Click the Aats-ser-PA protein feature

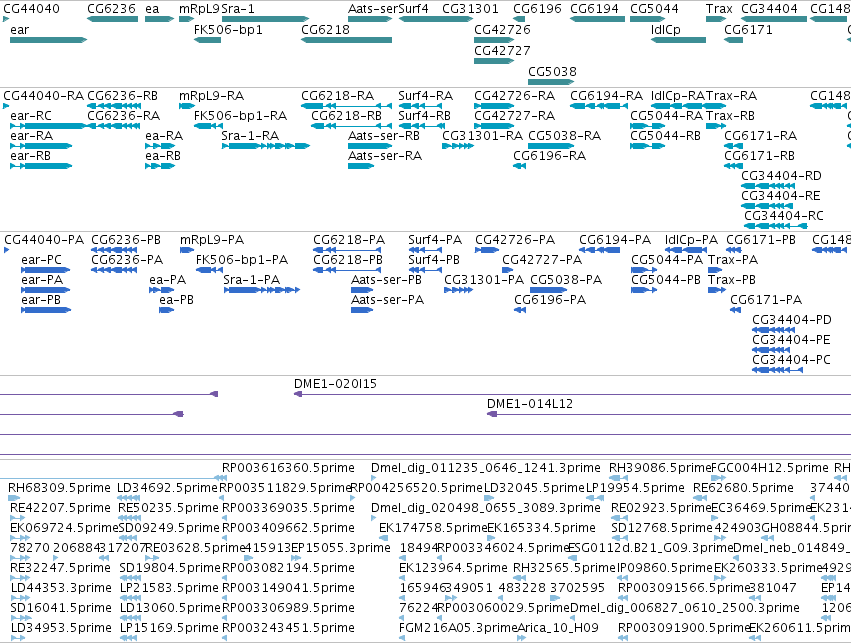click(x=362, y=310)
